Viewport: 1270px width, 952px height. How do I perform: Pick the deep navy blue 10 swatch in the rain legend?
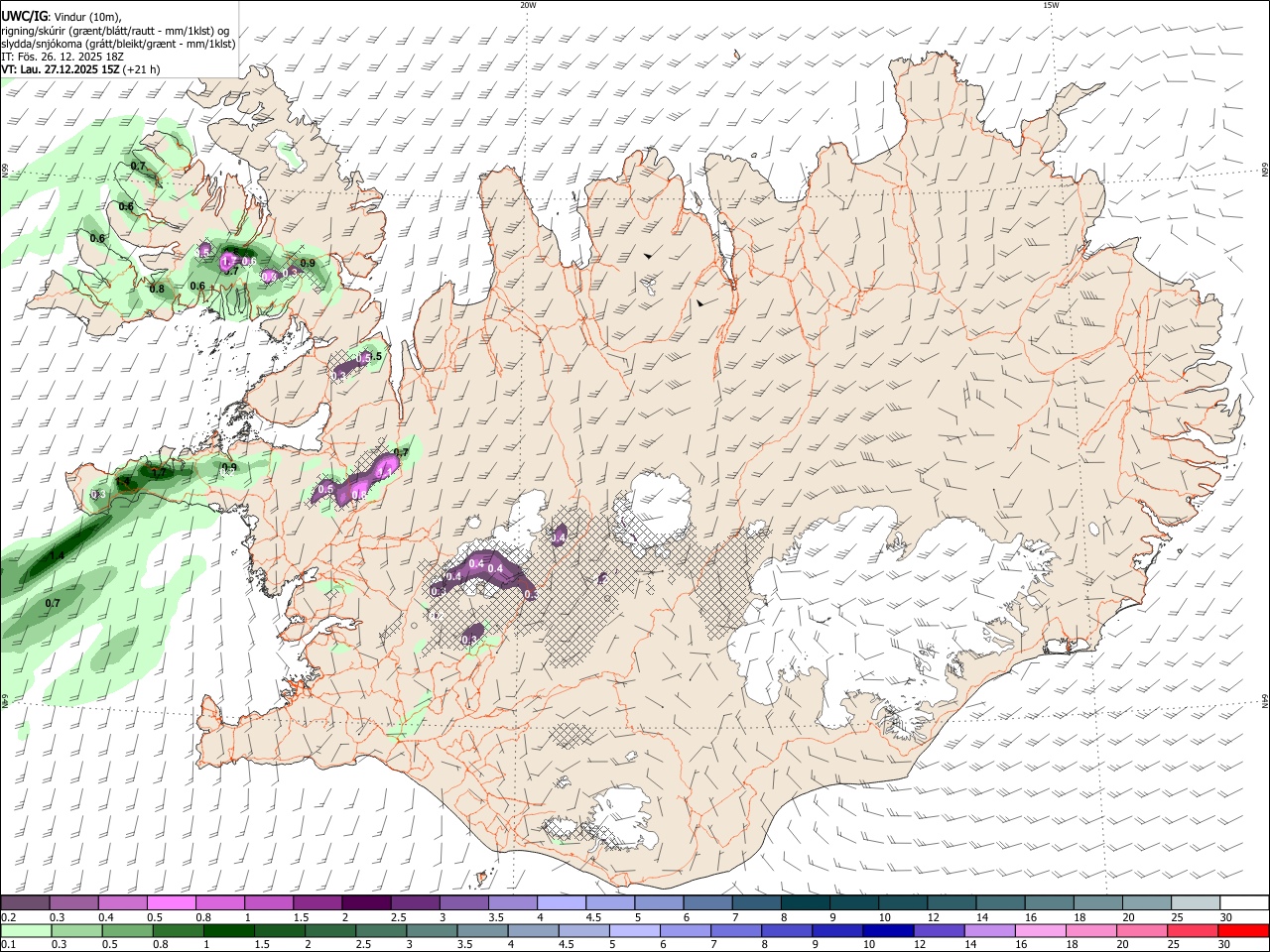(887, 930)
